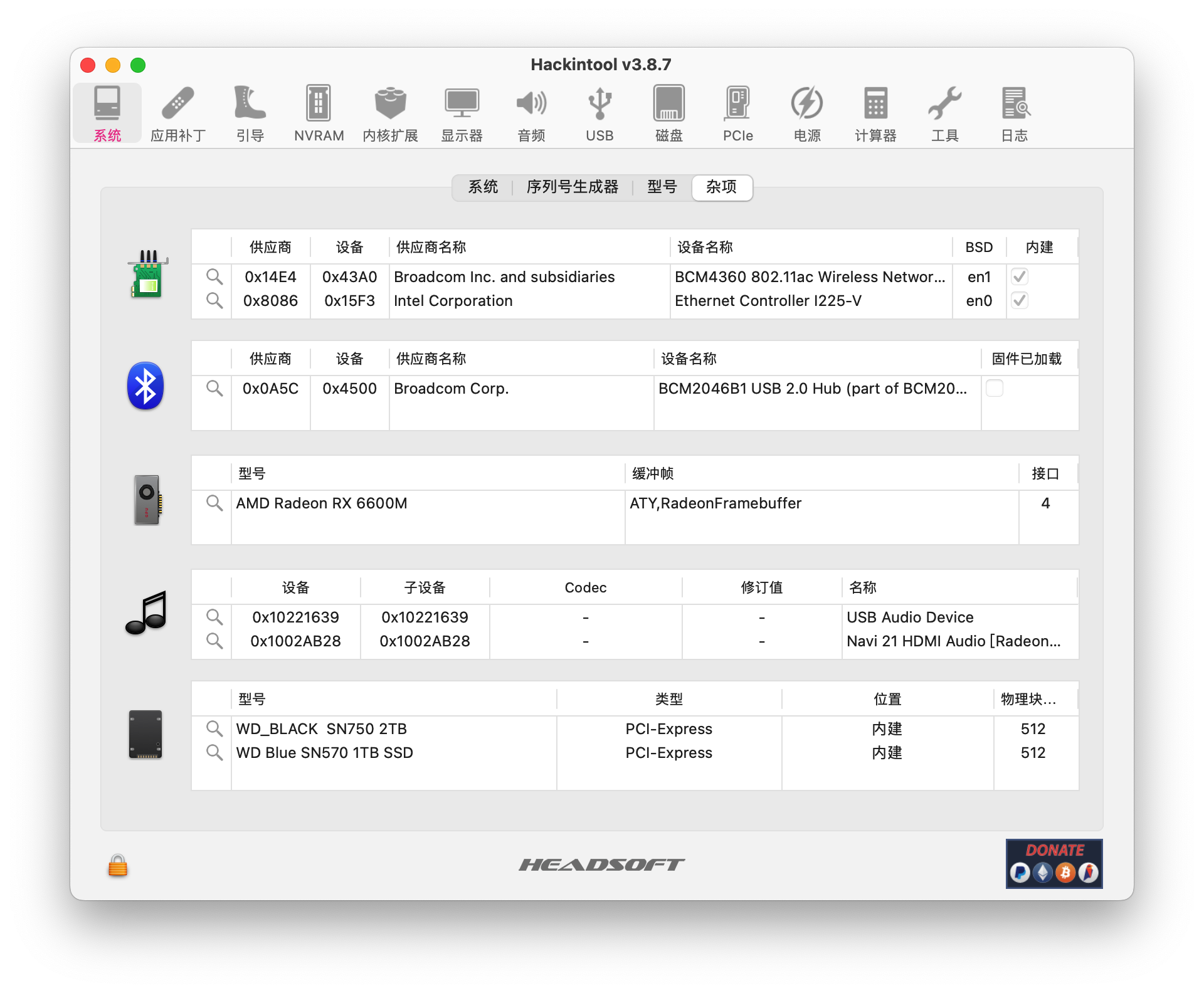The height and width of the screenshot is (993, 1204).
Task: Click magnifier next to AMD Radeon RX 6600M
Action: point(214,503)
